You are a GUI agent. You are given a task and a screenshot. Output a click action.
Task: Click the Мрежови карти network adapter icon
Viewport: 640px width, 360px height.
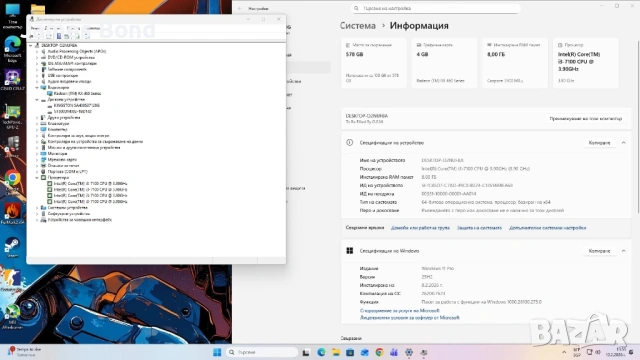pos(43,160)
